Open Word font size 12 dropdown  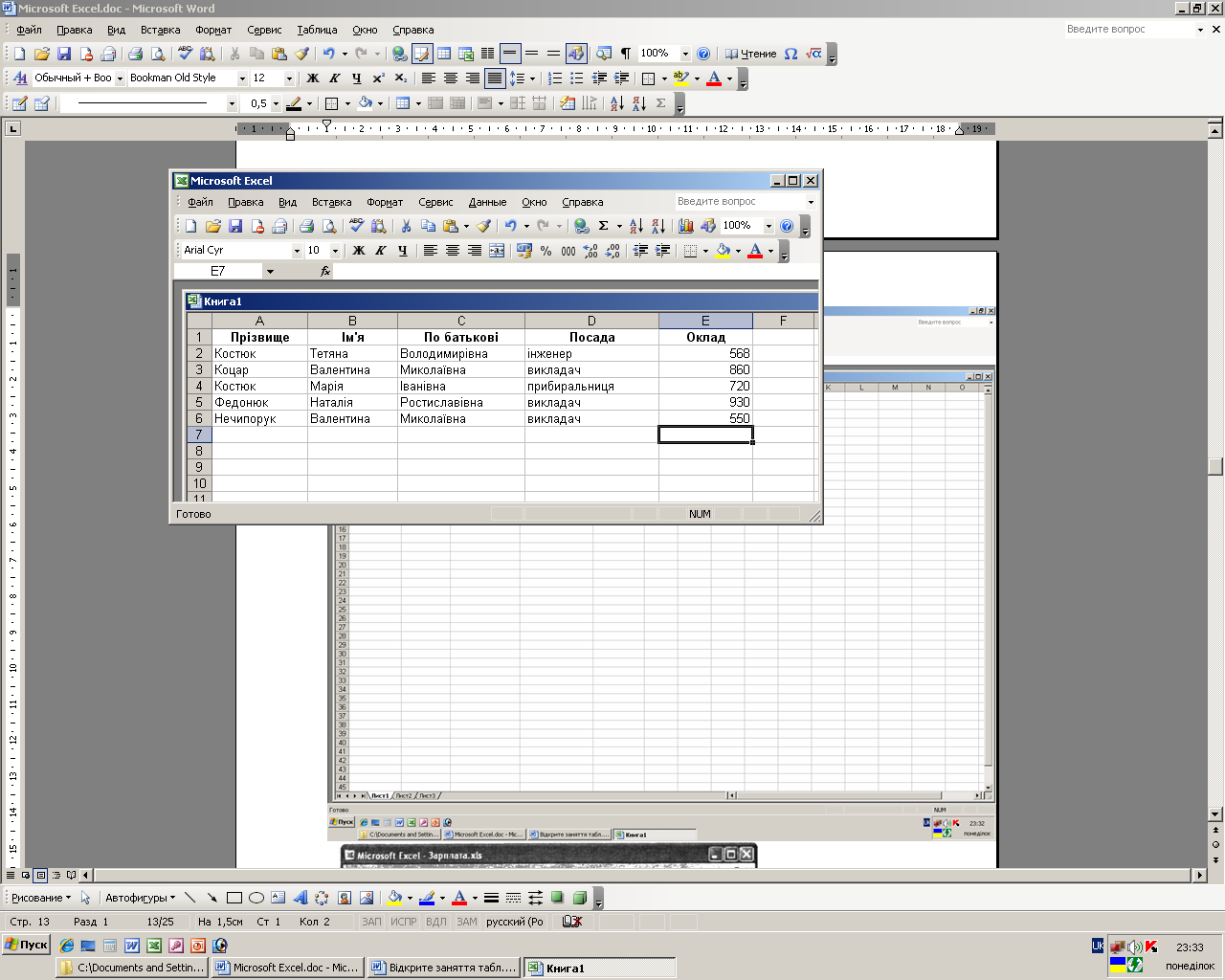(289, 78)
